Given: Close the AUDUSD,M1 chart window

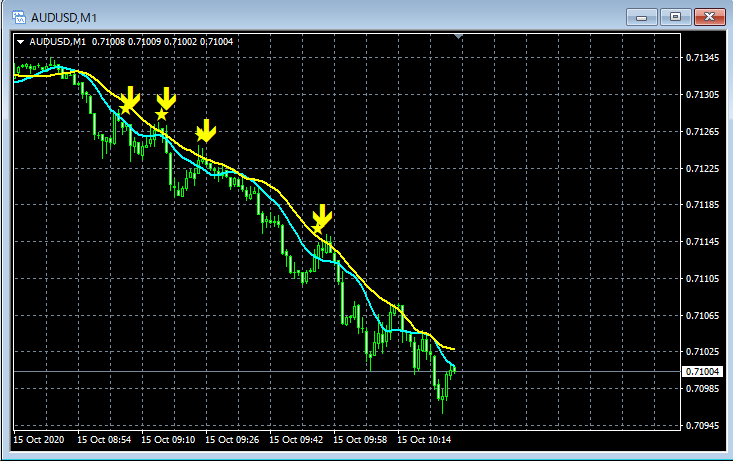Looking at the screenshot, I should [x=709, y=17].
